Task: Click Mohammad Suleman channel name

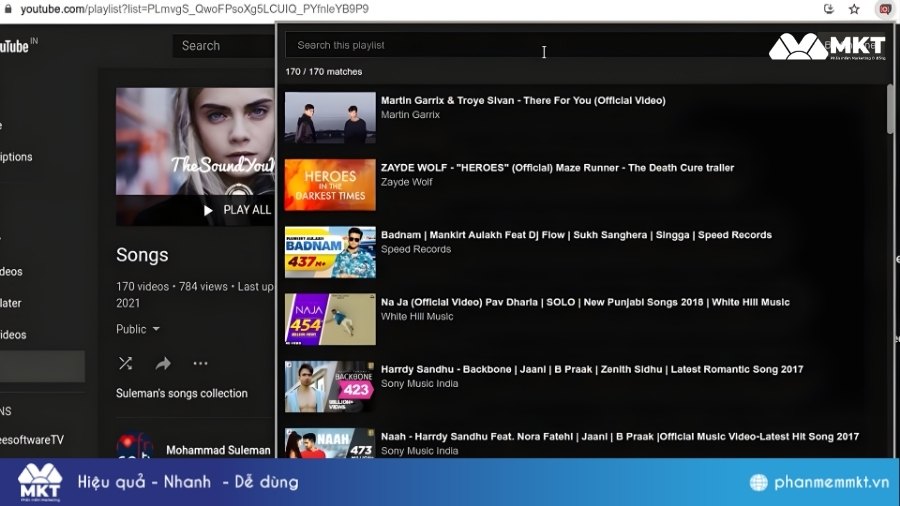Action: pos(218,450)
